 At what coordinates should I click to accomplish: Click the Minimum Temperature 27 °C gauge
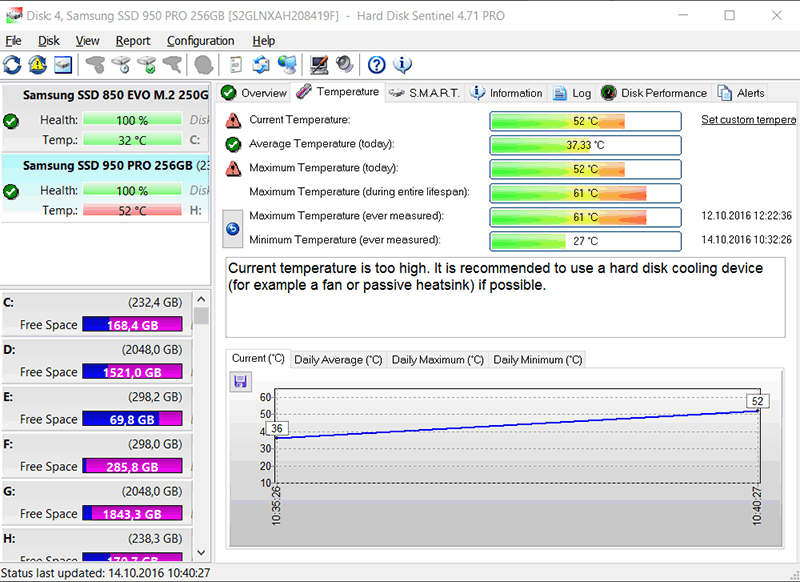(x=585, y=241)
